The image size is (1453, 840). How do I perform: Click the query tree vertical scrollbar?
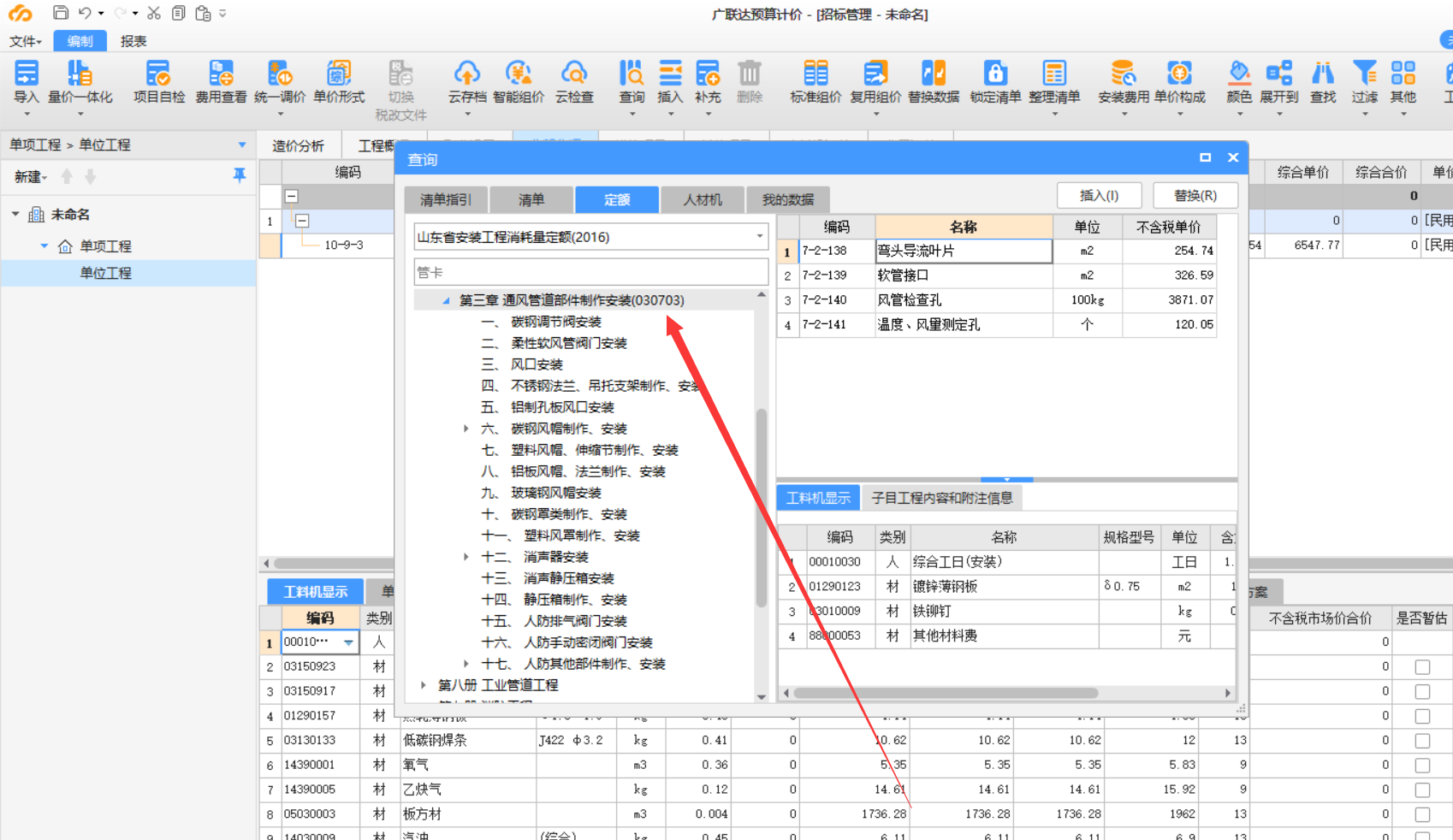[761, 508]
